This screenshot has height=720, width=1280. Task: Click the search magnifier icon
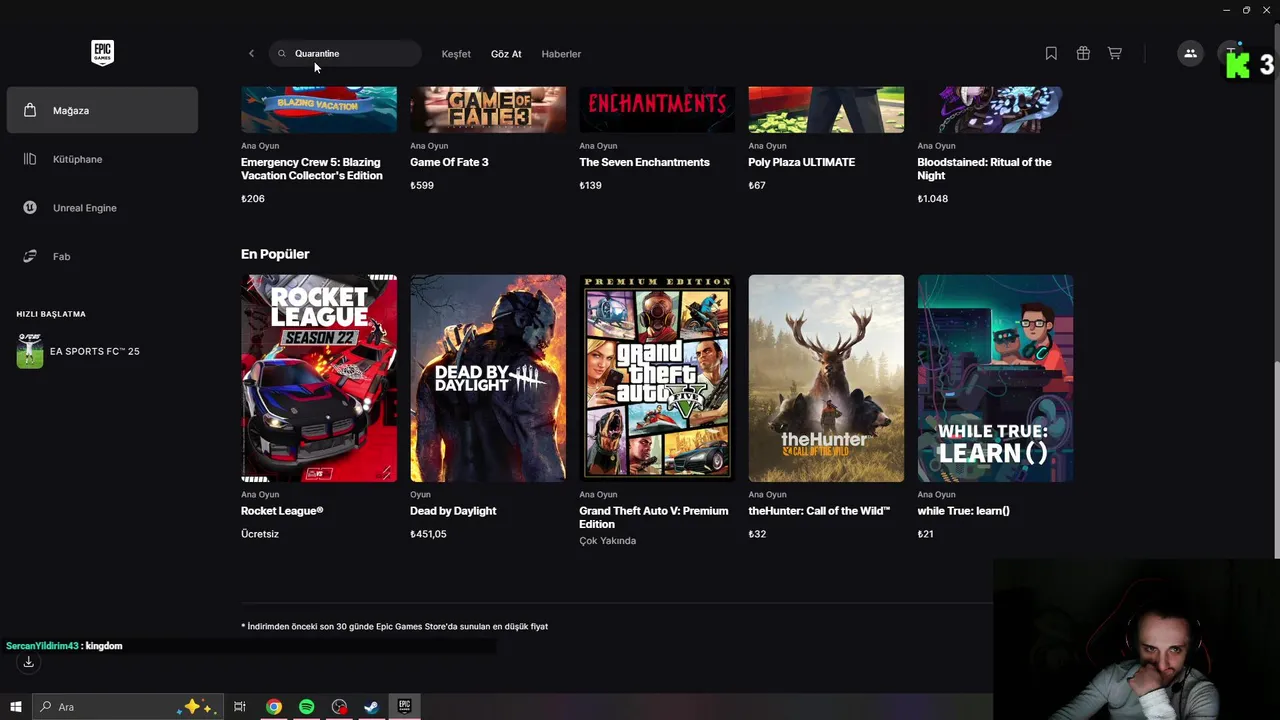click(x=282, y=54)
